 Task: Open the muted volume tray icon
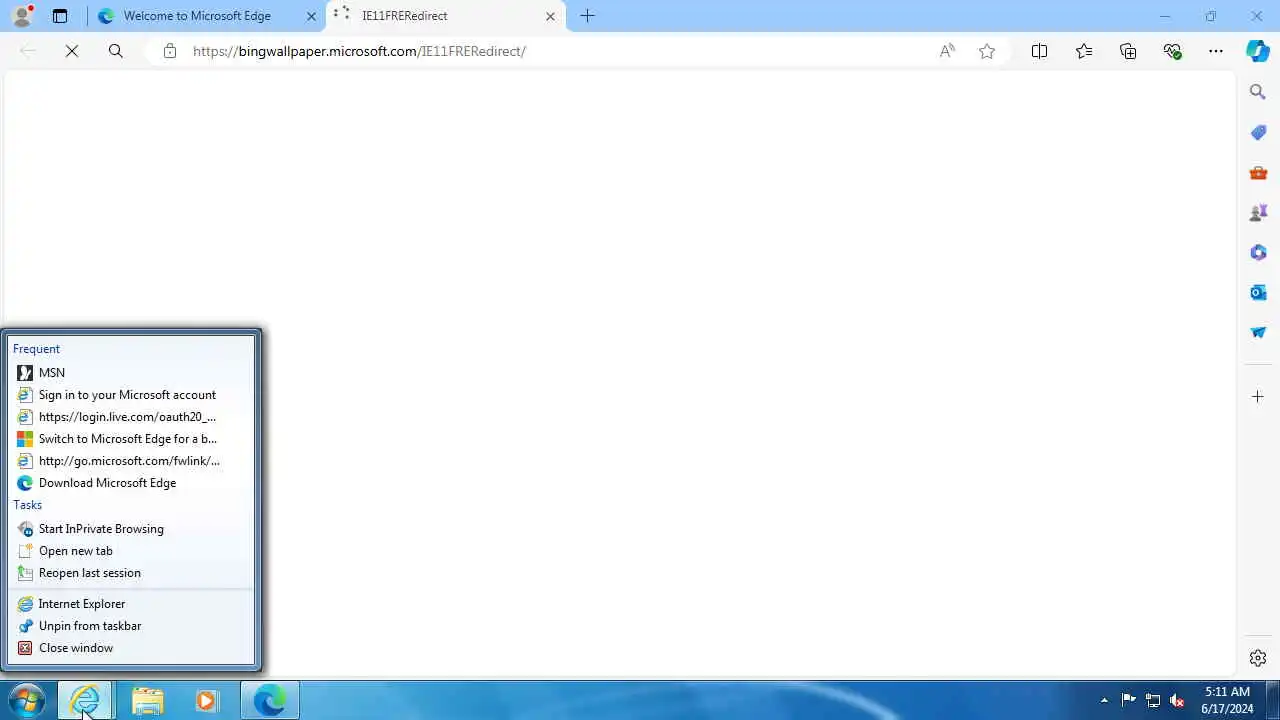(1178, 700)
